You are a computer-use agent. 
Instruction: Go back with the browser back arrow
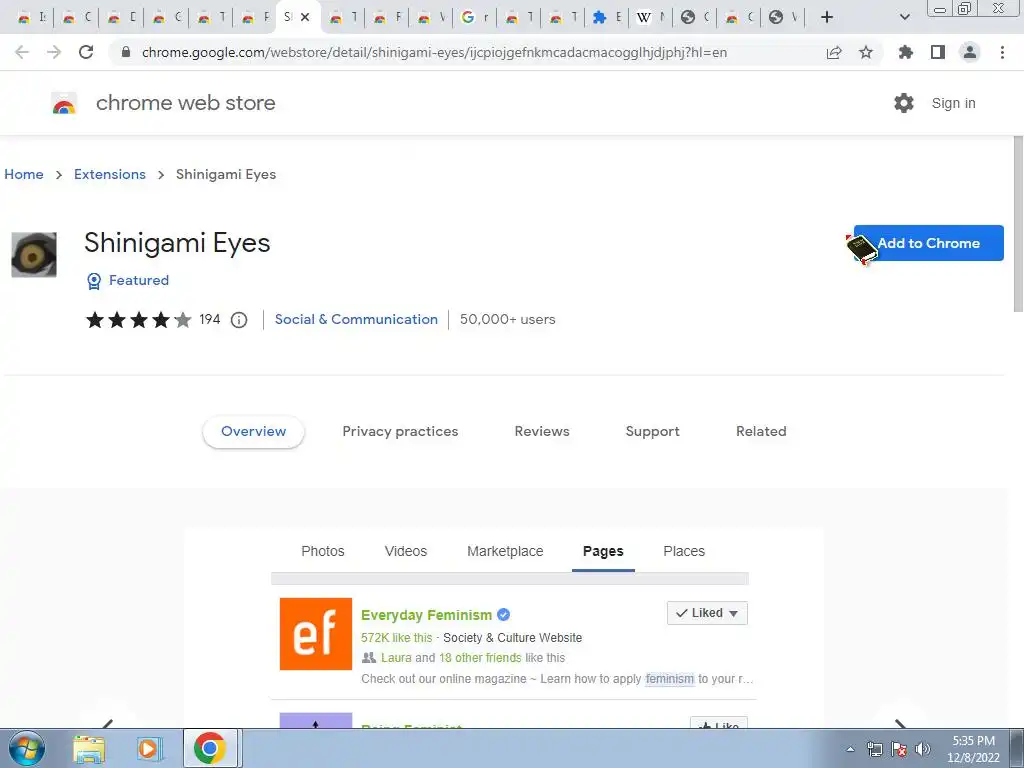(x=22, y=52)
